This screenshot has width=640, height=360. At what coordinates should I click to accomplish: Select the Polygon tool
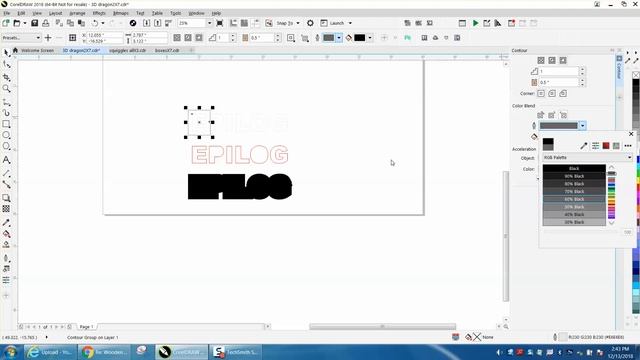(x=7, y=146)
